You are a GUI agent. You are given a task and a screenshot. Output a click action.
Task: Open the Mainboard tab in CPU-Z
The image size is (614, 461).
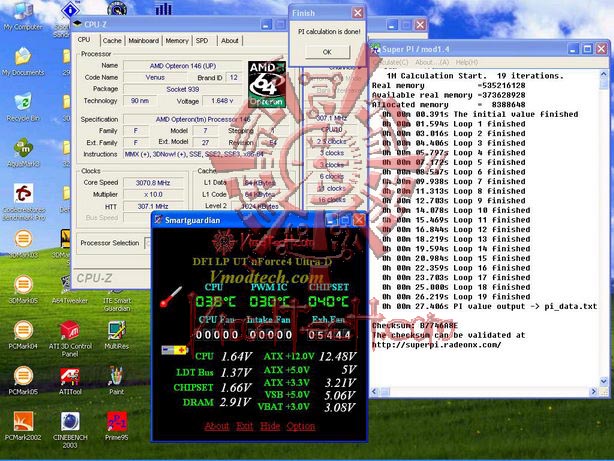click(144, 40)
